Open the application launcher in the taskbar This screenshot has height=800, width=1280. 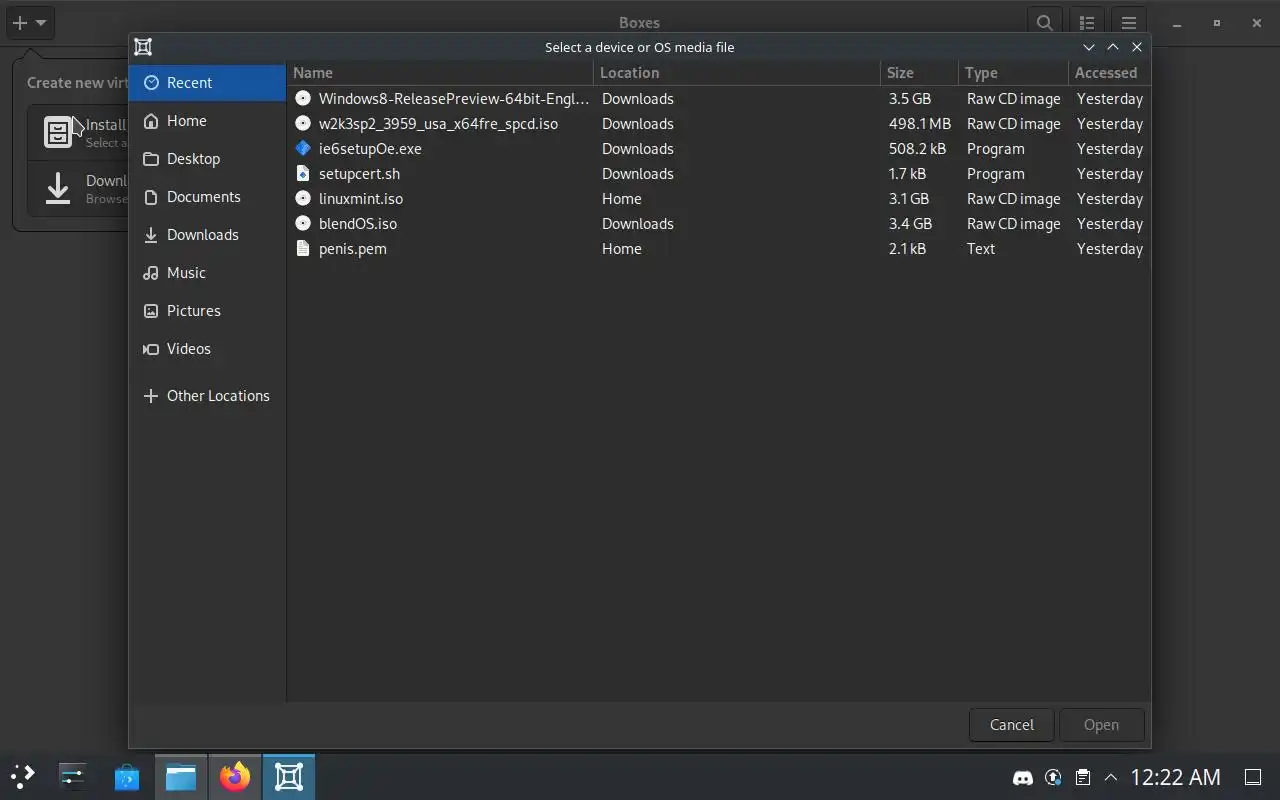tap(22, 777)
